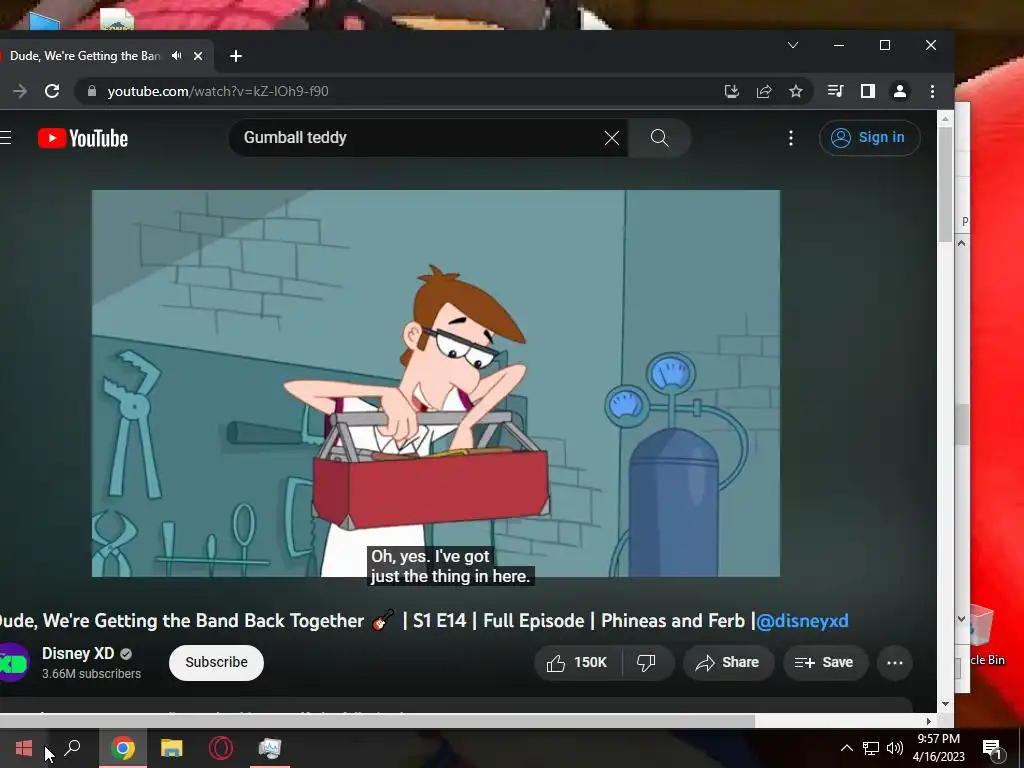Screen dimensions: 1024x768
Task: Sign in to YouTube
Action: coord(869,138)
